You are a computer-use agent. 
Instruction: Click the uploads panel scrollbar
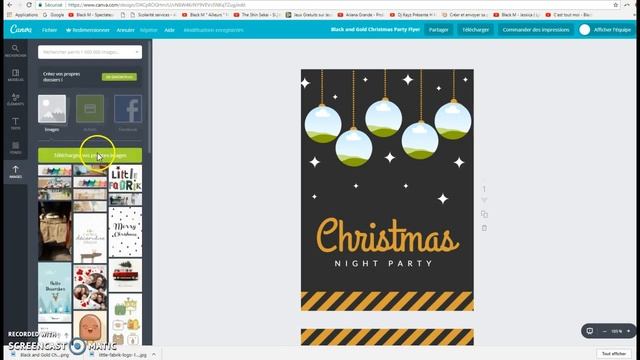pos(150,98)
